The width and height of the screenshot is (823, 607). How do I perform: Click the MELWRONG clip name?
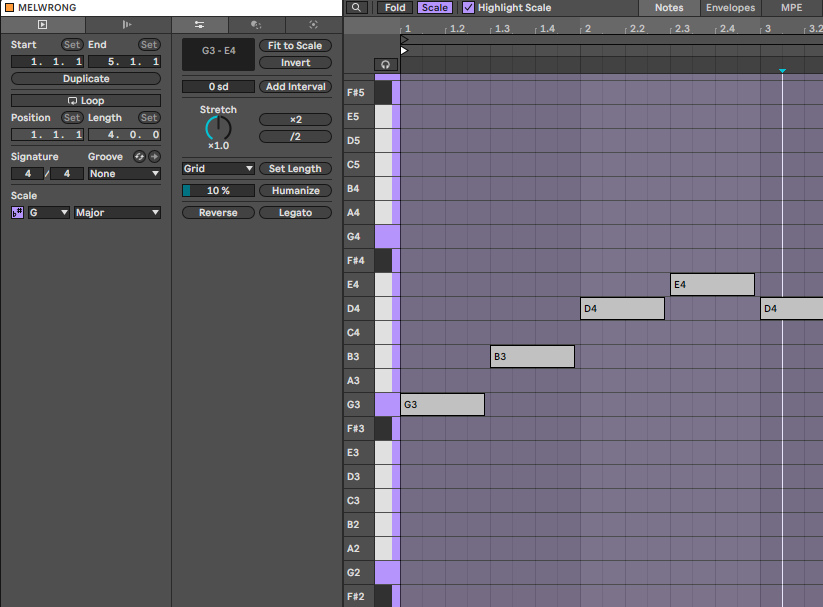[47, 7]
